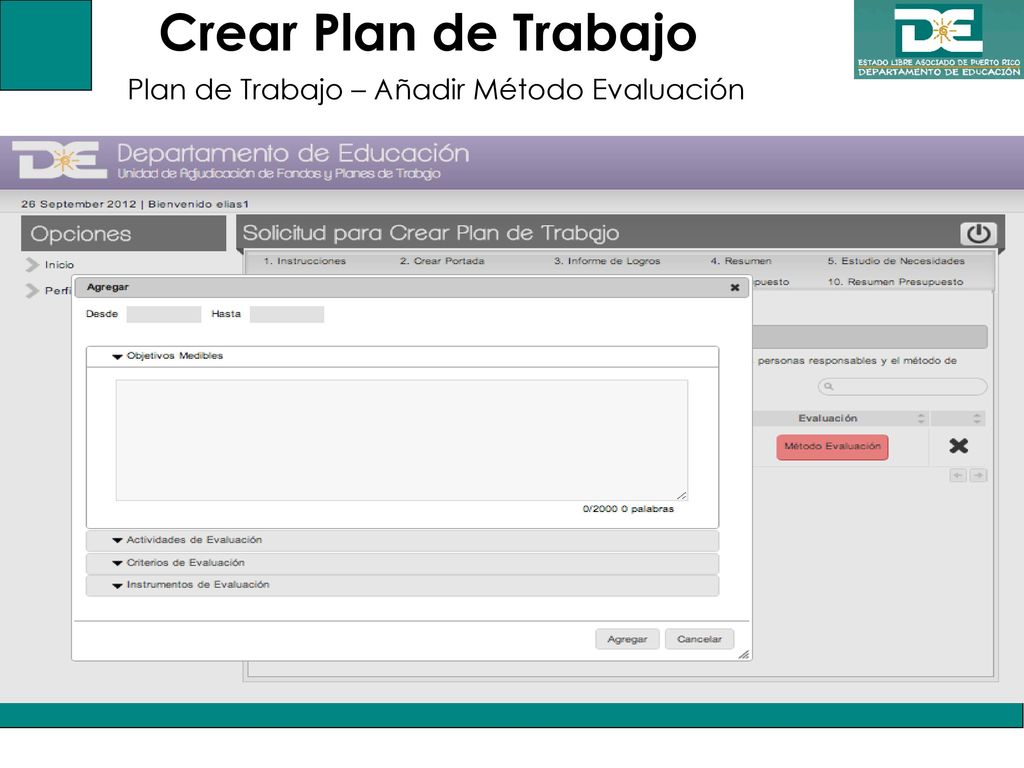Click the Evaluación column header
Viewport: 1024px width, 768px height.
click(840, 419)
